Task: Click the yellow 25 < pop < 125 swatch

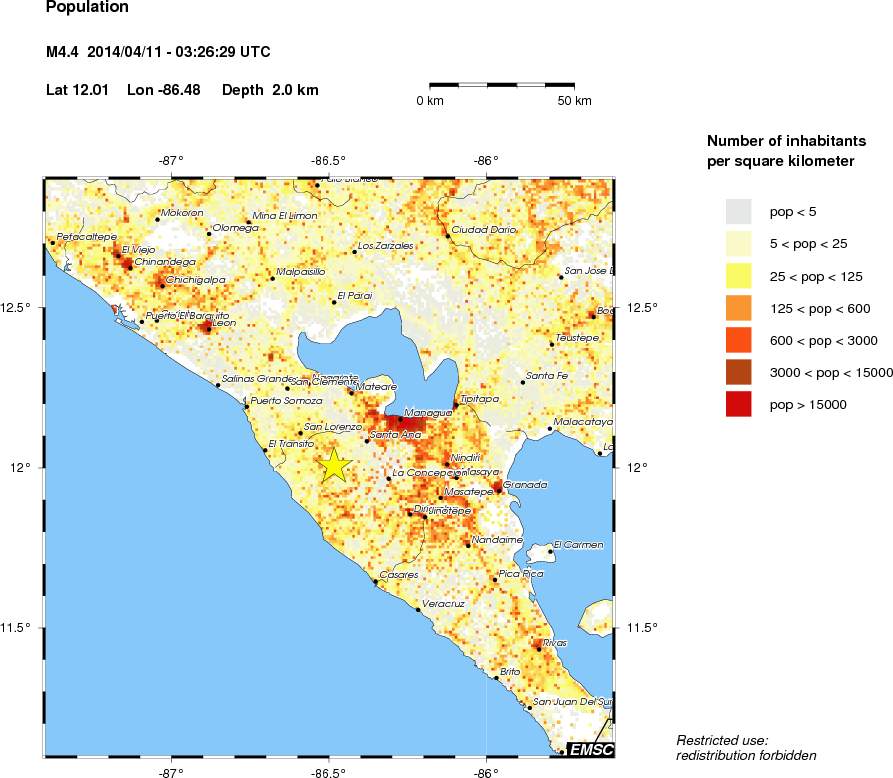Action: pyautogui.click(x=737, y=276)
